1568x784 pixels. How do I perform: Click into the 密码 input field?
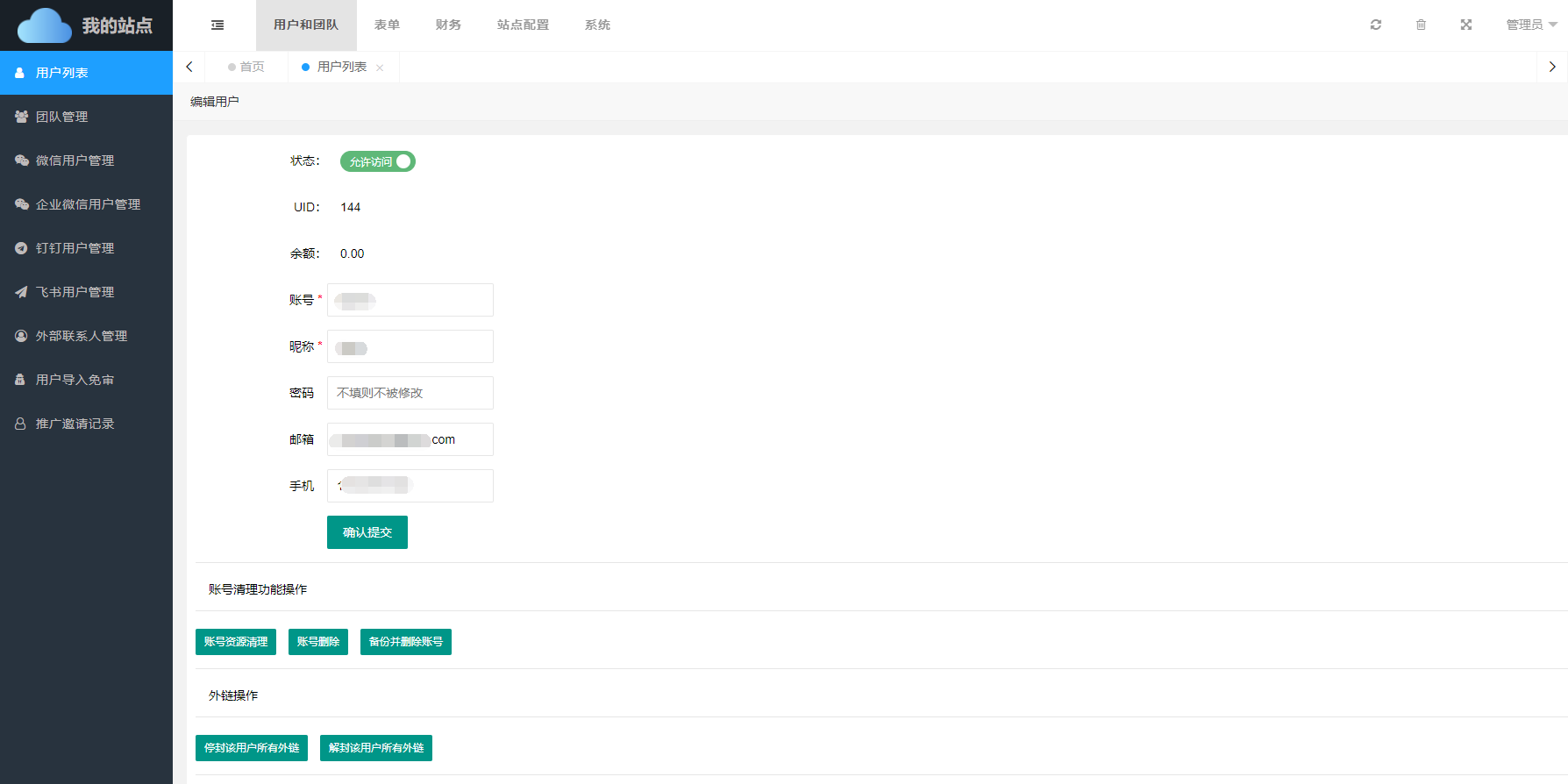(410, 393)
